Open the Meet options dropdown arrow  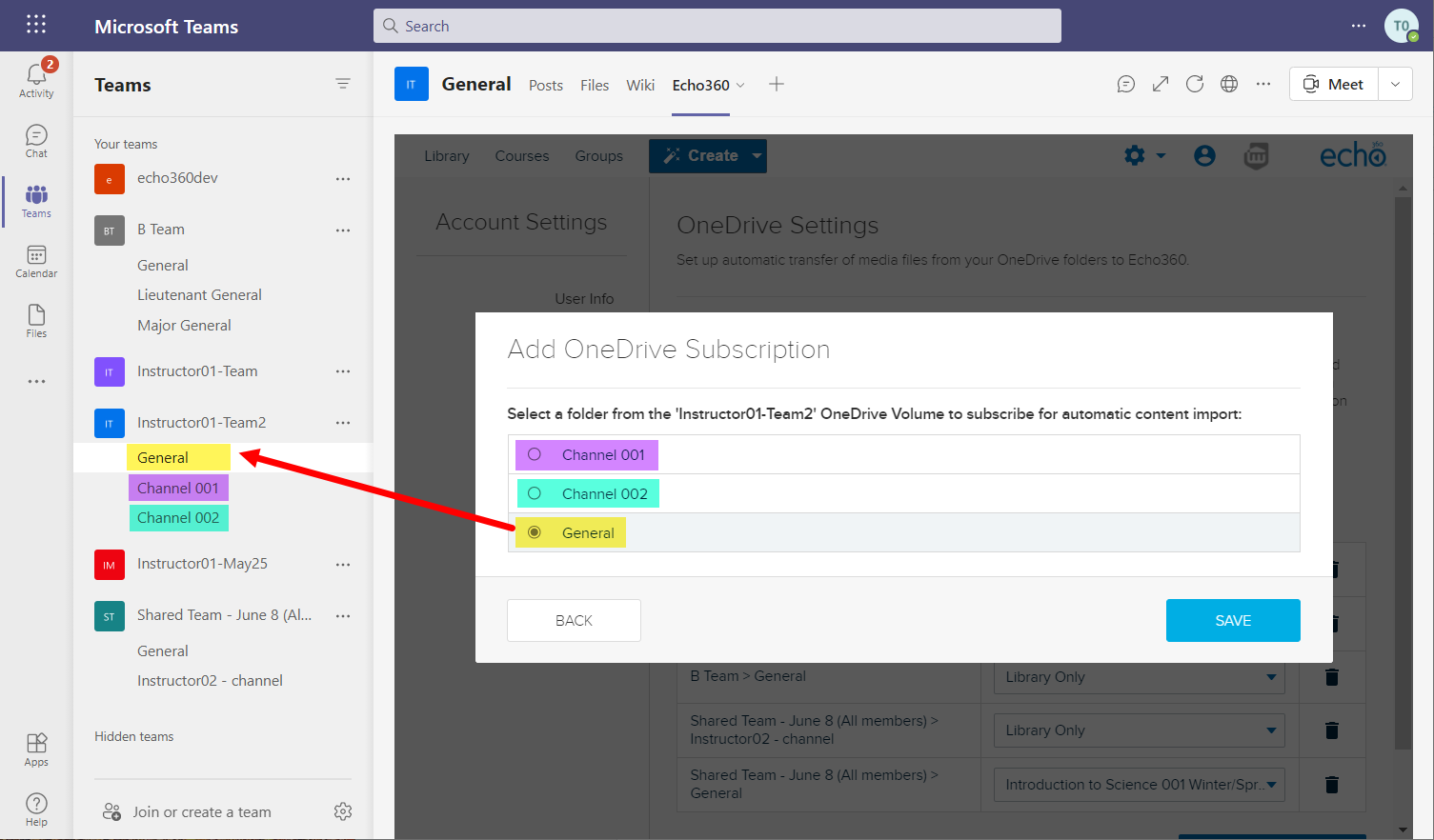click(1395, 84)
